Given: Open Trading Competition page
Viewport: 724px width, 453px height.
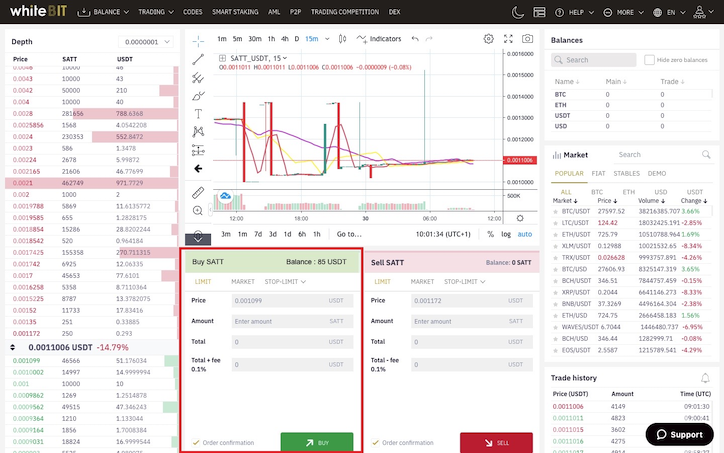Looking at the screenshot, I should point(345,12).
